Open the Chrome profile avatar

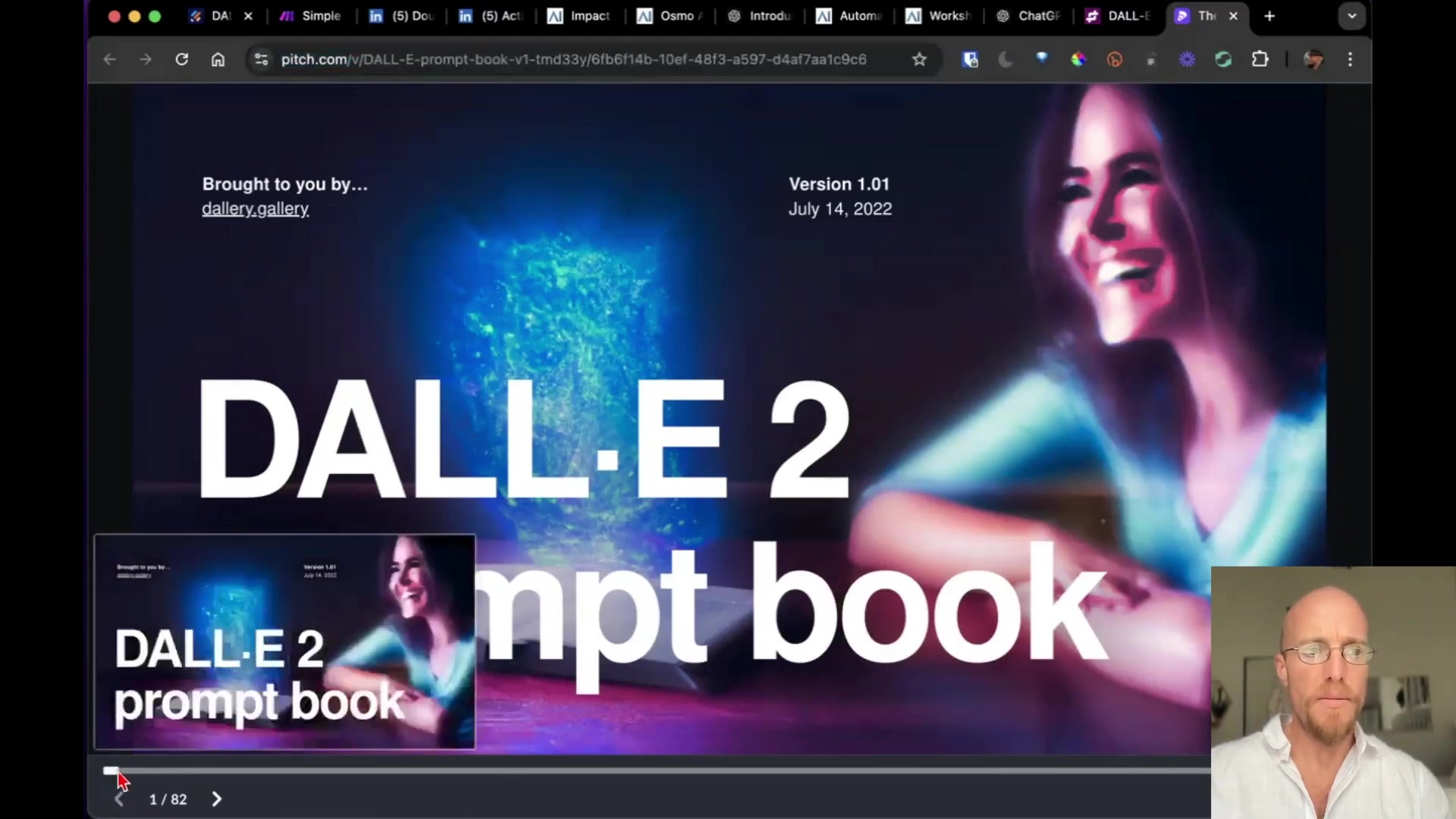click(1313, 59)
